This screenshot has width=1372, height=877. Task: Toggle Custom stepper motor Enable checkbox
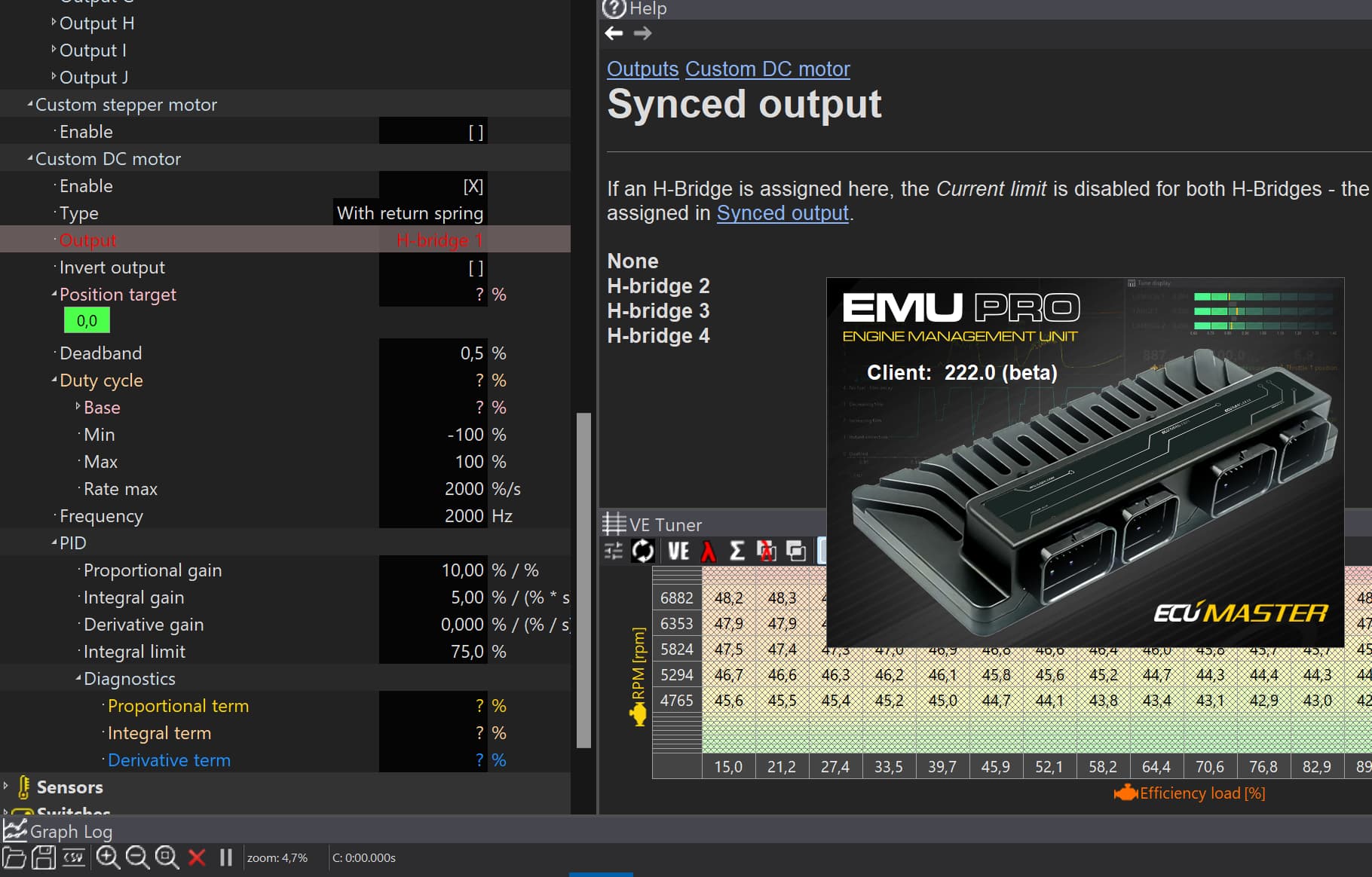[476, 132]
